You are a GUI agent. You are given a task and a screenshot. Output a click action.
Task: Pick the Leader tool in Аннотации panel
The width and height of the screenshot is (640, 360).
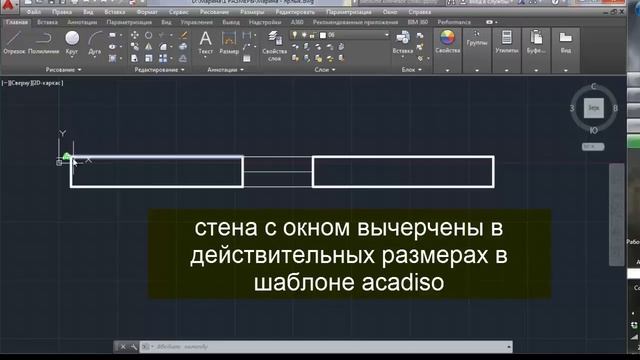coord(247,47)
